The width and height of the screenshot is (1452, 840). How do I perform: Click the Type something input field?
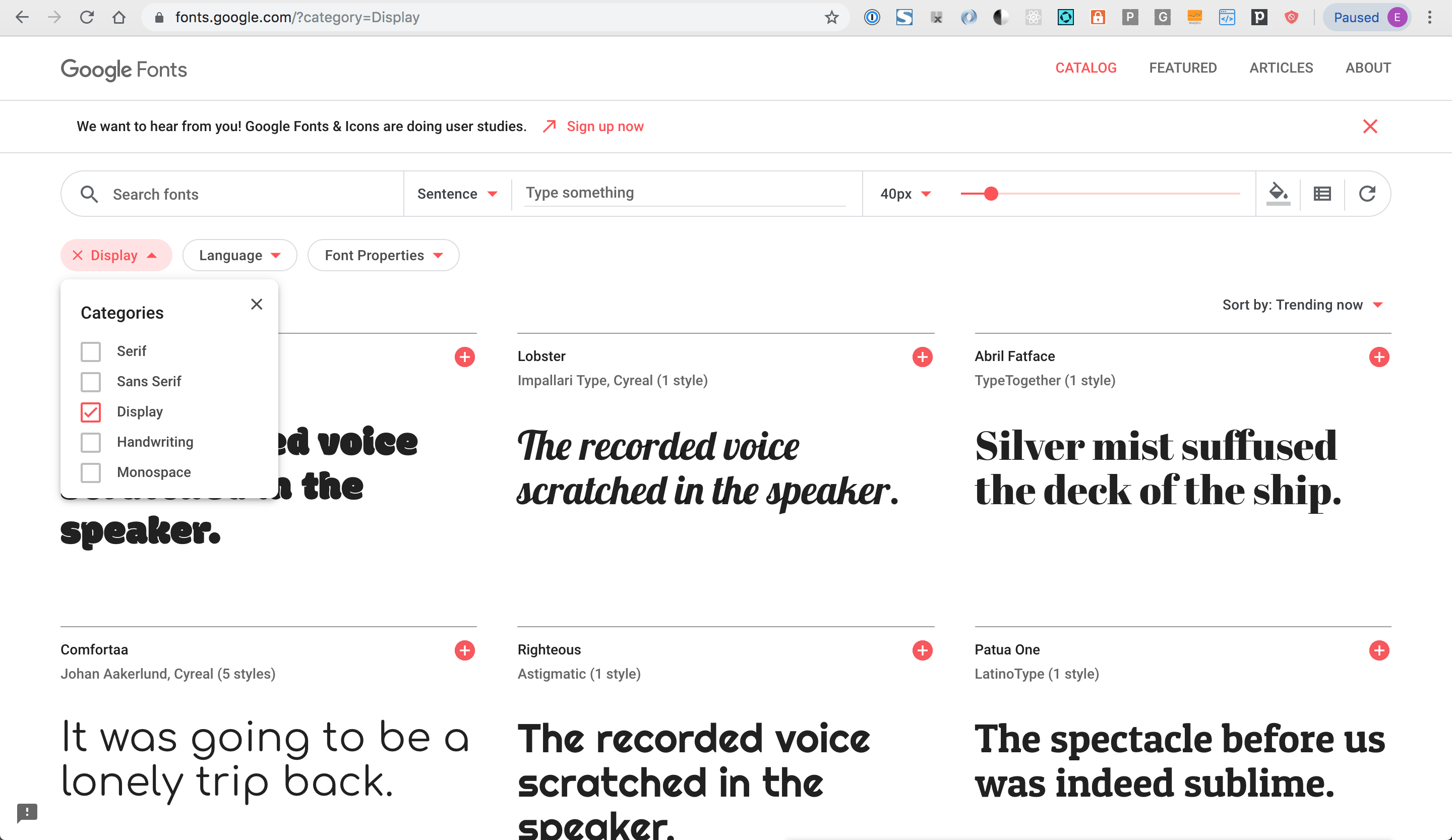pos(685,193)
